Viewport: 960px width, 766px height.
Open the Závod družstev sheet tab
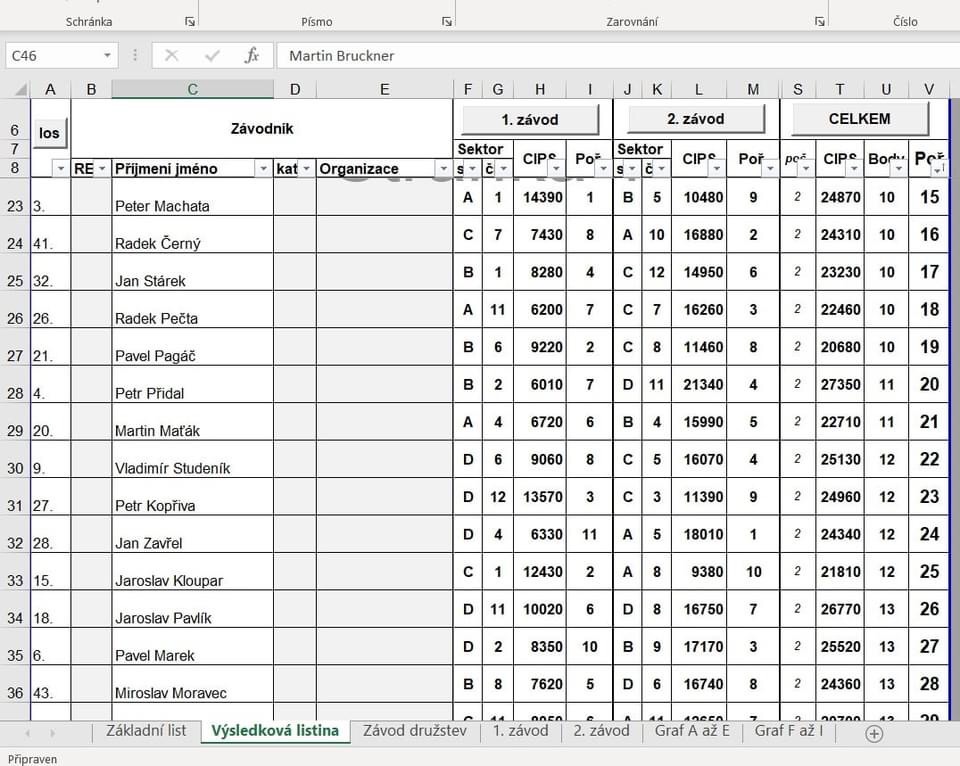(414, 730)
